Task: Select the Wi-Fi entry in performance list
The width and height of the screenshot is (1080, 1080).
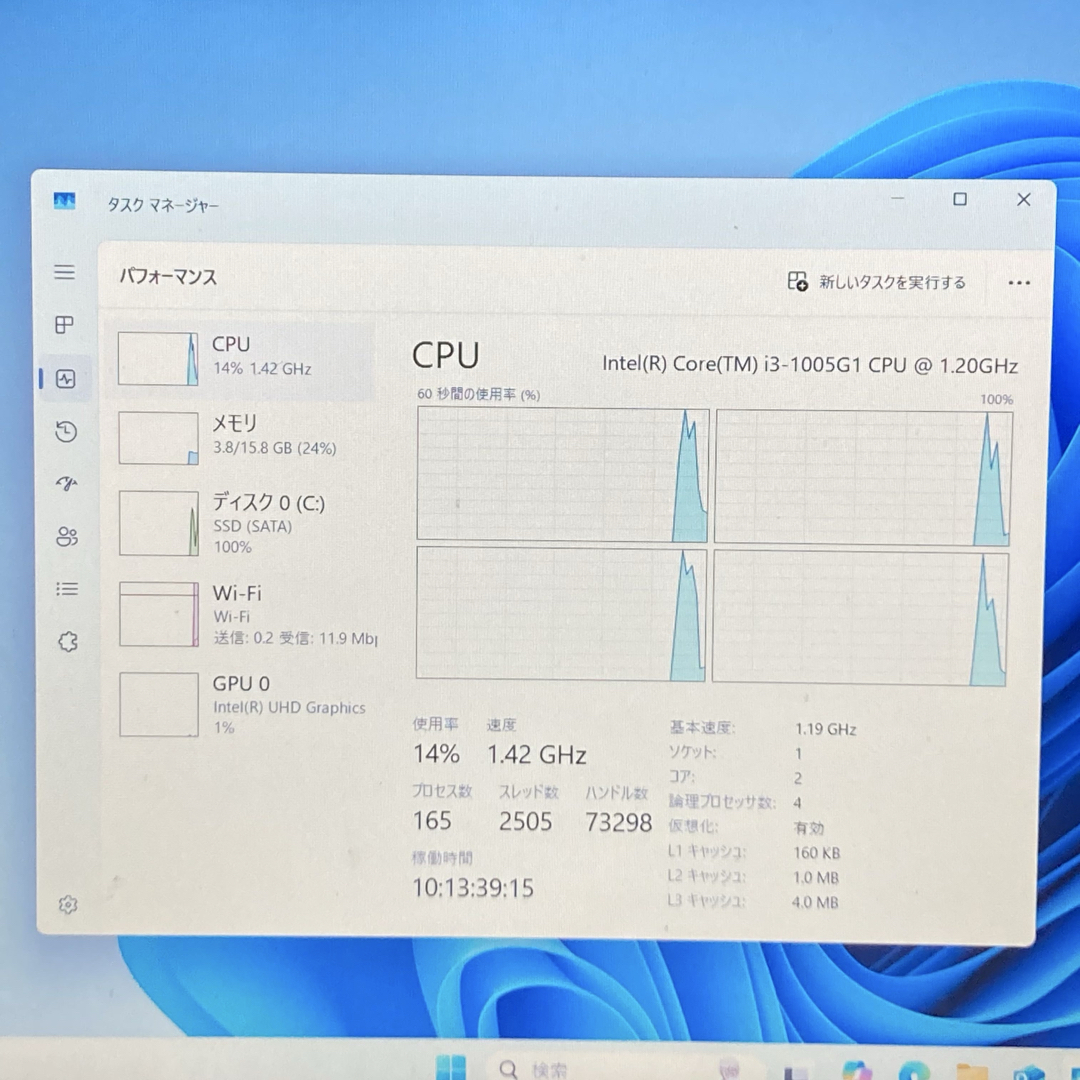Action: [240, 614]
